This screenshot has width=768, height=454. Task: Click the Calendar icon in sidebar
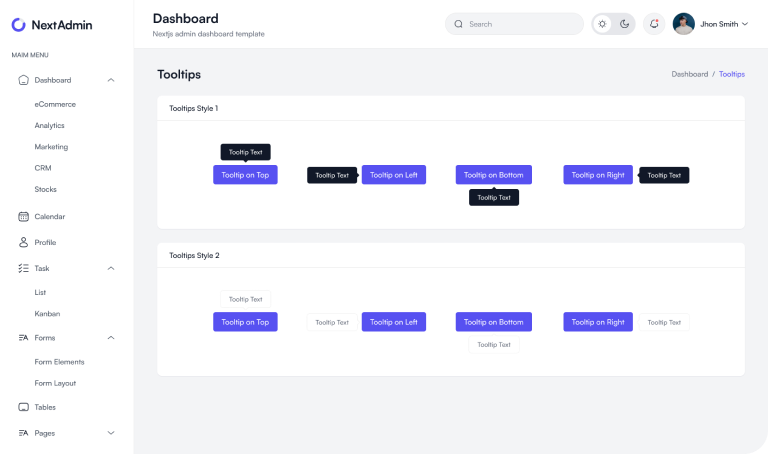pos(24,216)
